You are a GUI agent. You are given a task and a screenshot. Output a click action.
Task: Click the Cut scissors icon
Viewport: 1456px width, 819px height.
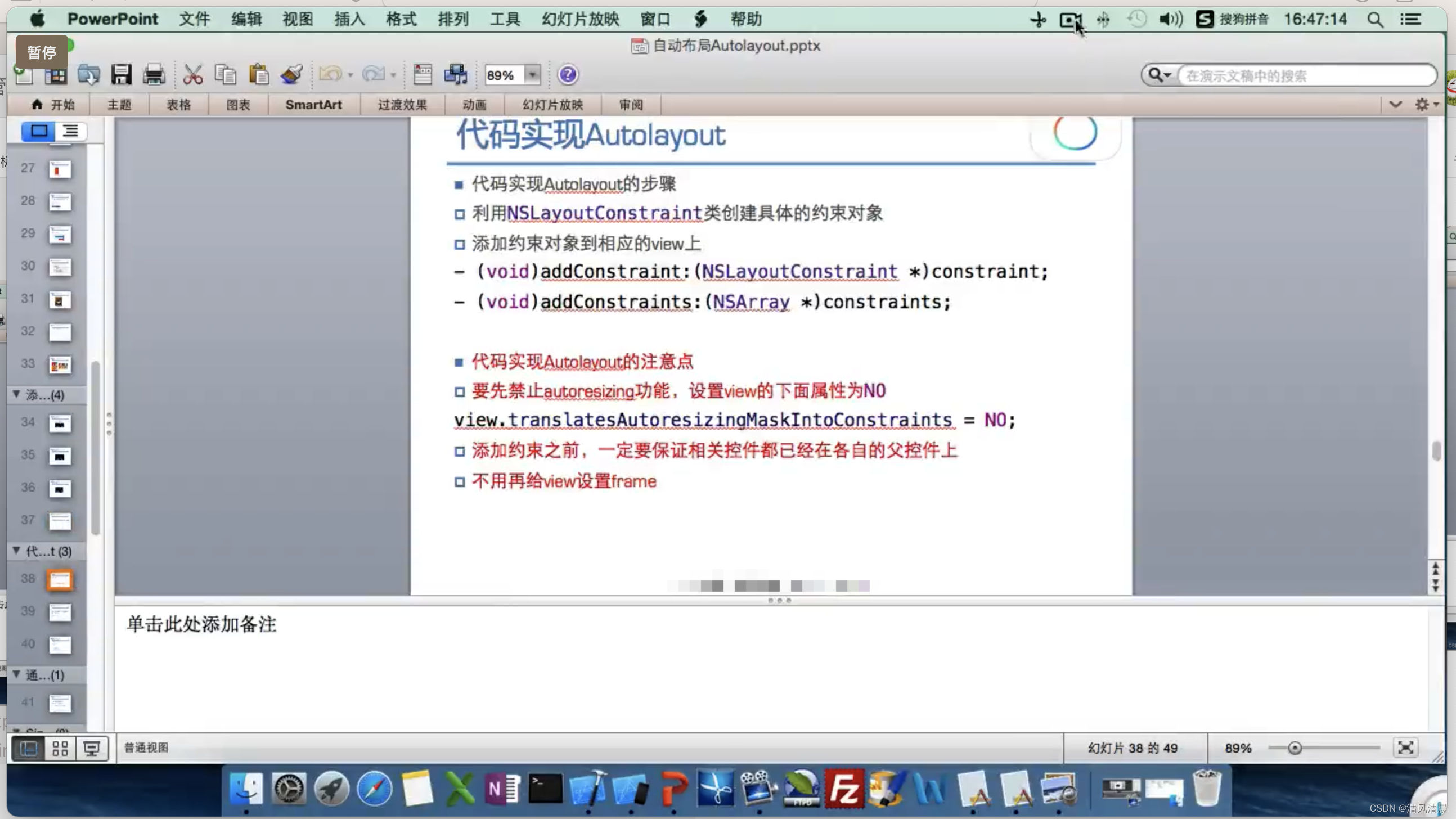click(x=193, y=75)
